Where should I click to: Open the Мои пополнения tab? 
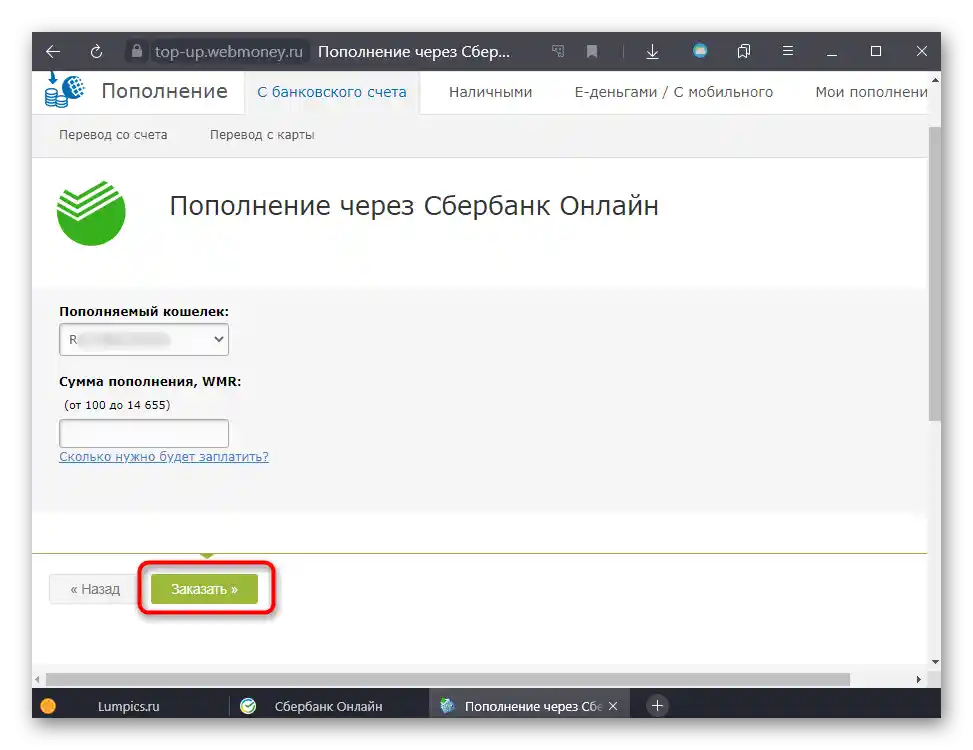871,92
